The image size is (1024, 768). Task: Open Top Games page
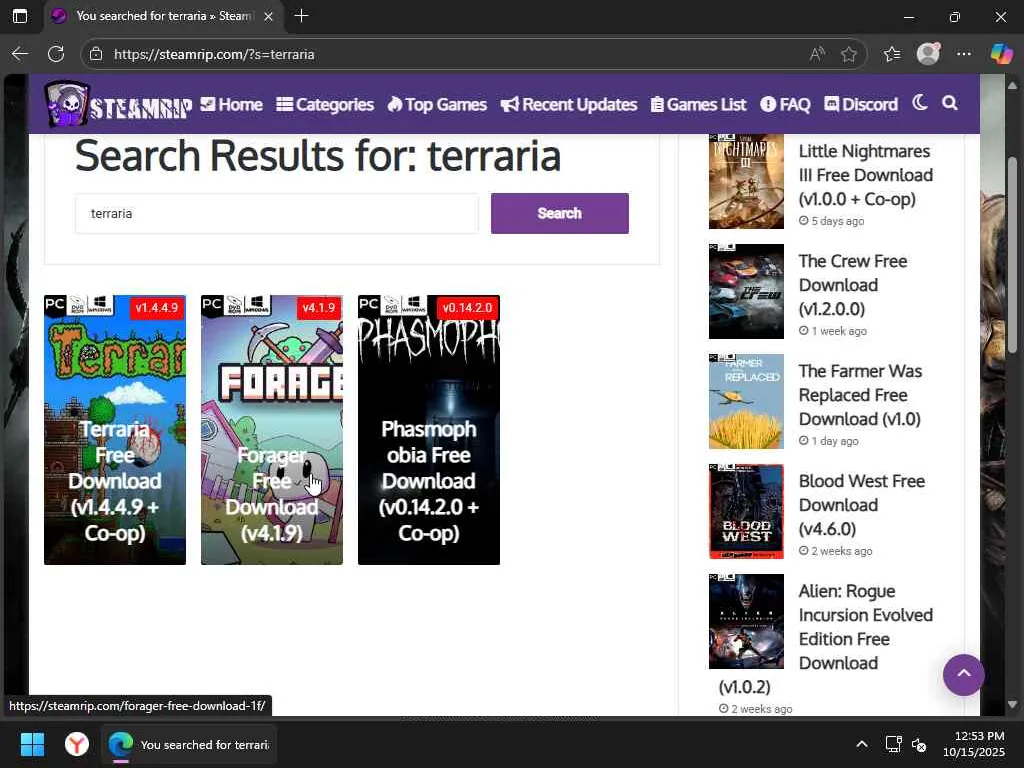[x=437, y=104]
